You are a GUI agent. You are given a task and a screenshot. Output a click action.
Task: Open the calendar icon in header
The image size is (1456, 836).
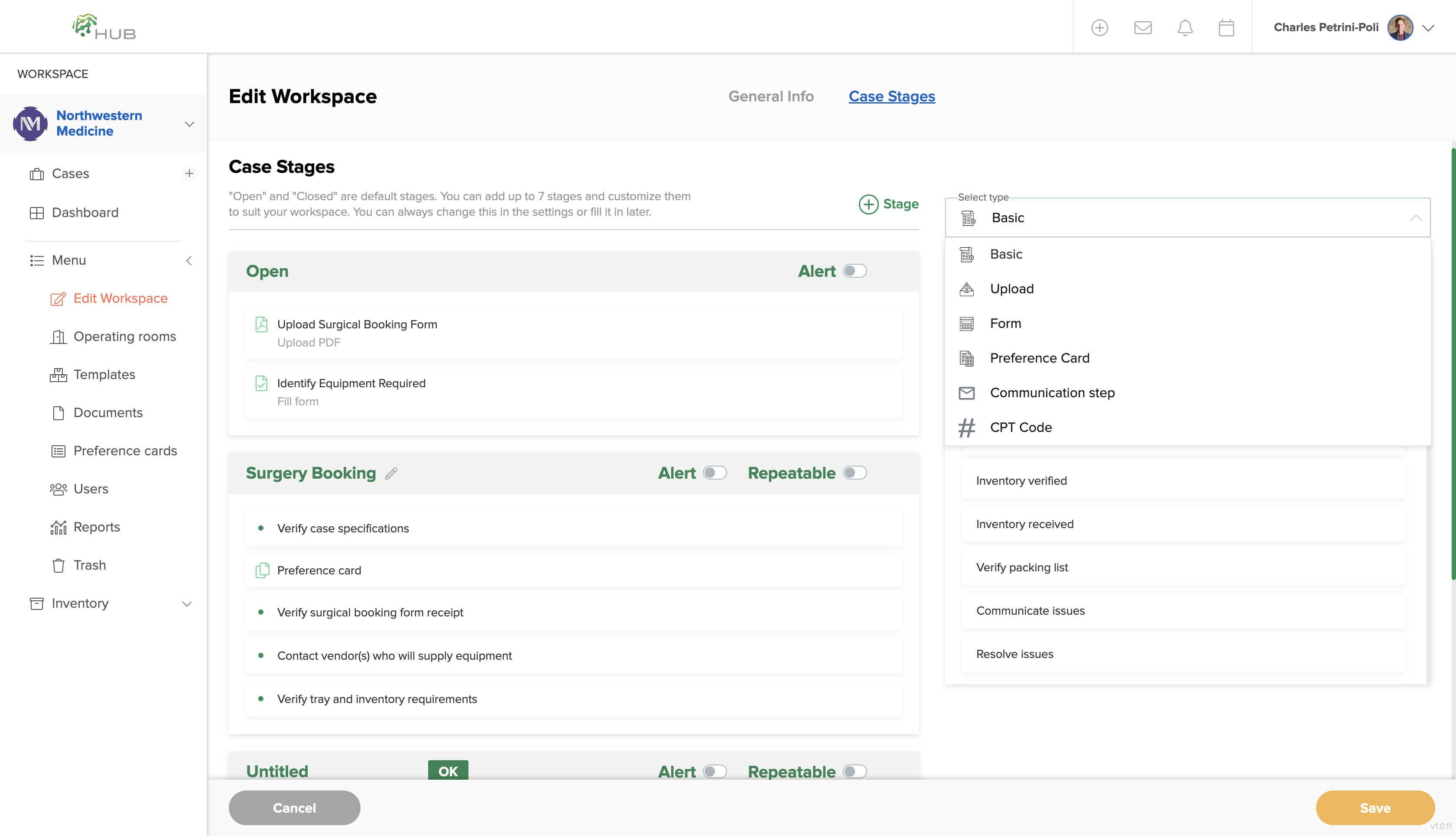coord(1226,28)
